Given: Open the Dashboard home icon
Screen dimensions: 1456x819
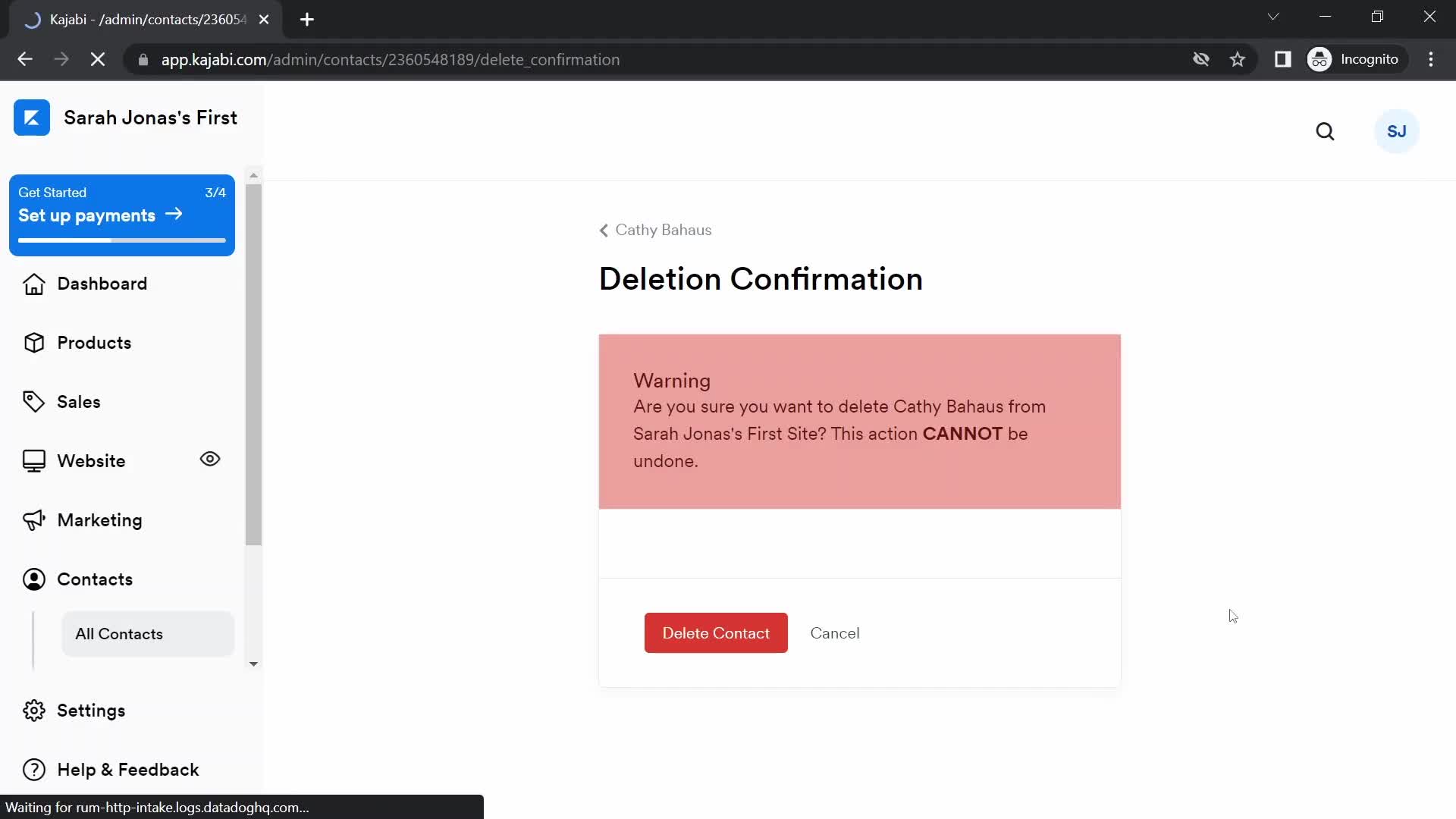Looking at the screenshot, I should [34, 284].
